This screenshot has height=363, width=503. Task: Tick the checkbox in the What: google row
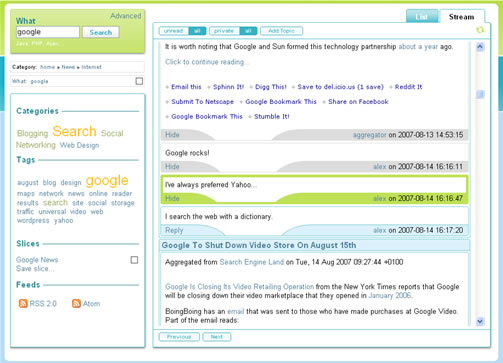tap(139, 81)
